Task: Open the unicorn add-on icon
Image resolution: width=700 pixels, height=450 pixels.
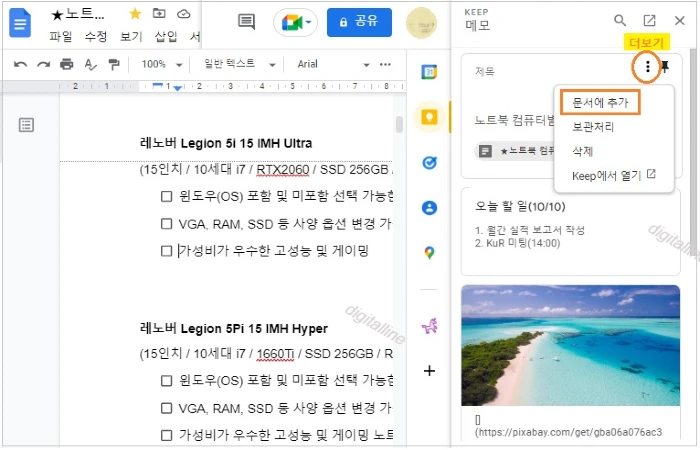Action: 429,325
